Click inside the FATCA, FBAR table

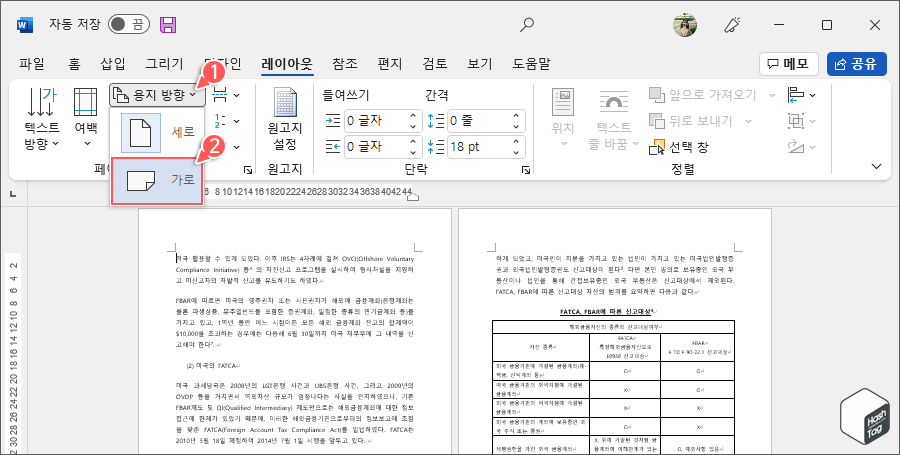[613, 387]
